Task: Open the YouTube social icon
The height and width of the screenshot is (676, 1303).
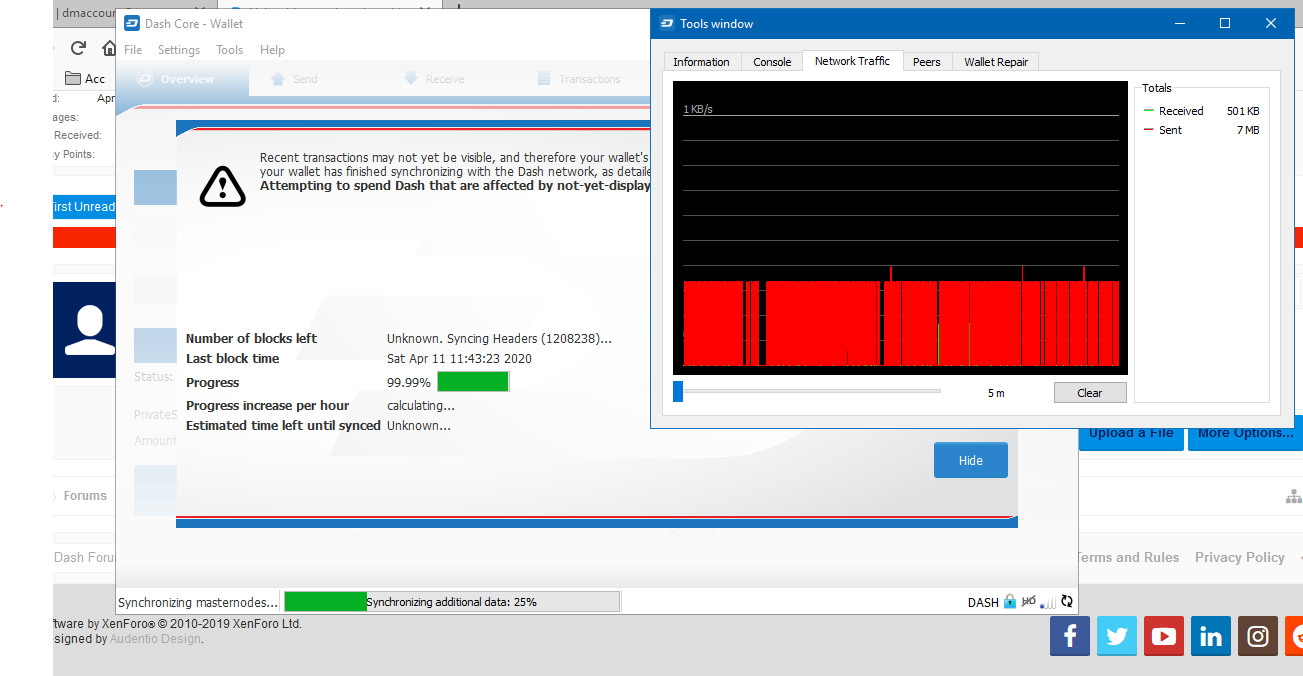Action: (x=1164, y=636)
